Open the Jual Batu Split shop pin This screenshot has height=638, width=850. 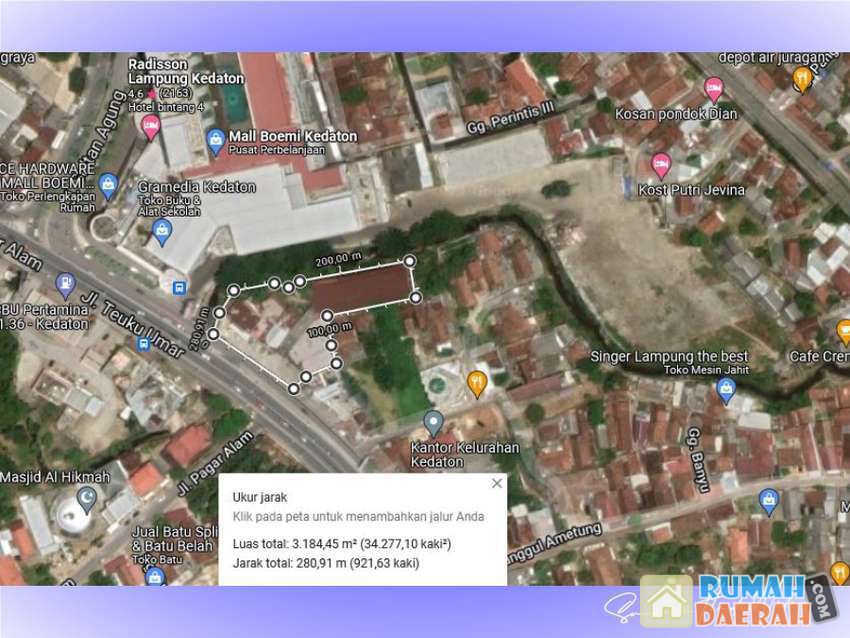154,575
